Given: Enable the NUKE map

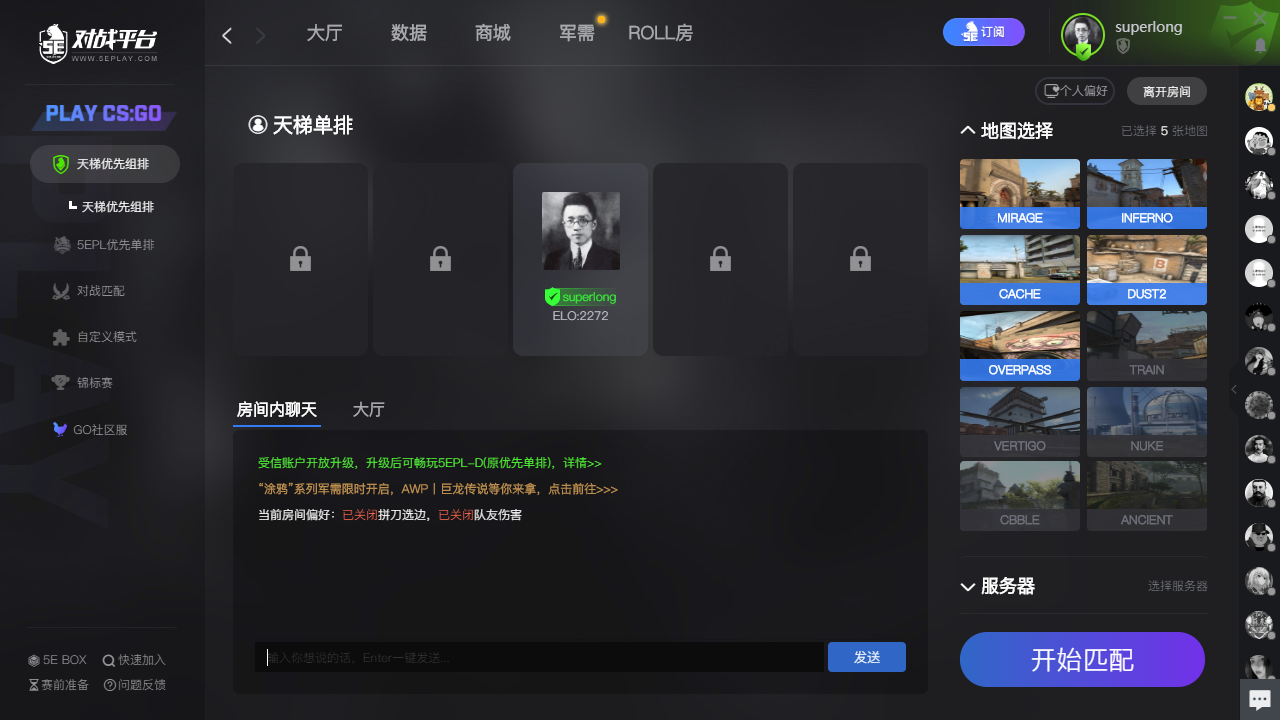Looking at the screenshot, I should tap(1147, 421).
